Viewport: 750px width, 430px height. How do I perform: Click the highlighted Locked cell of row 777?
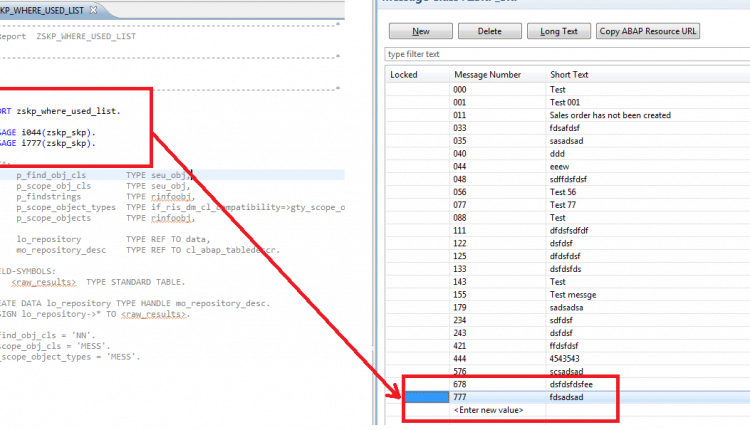(427, 397)
